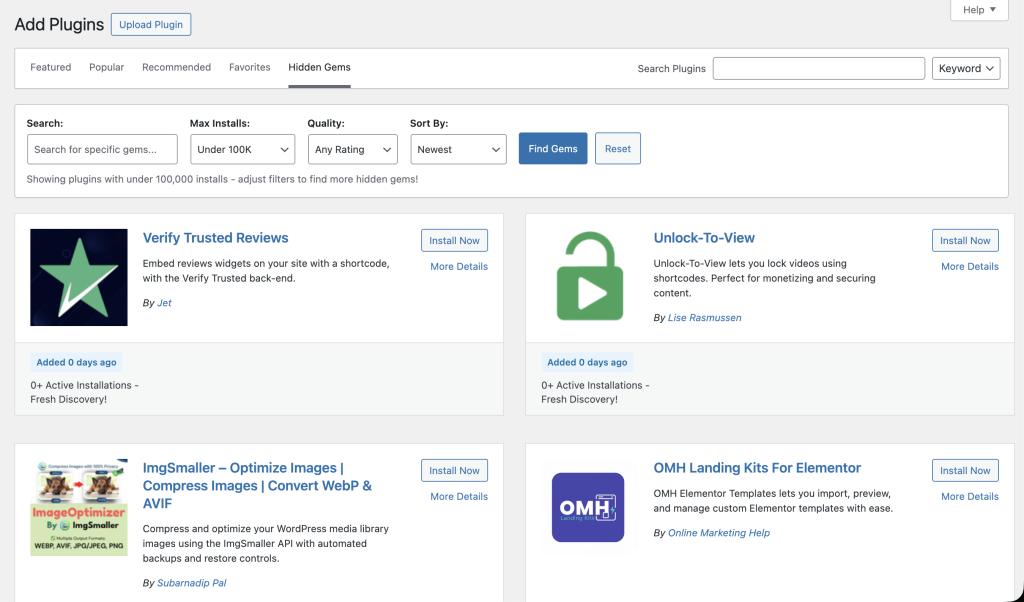Click the Find Gems button

tap(553, 149)
